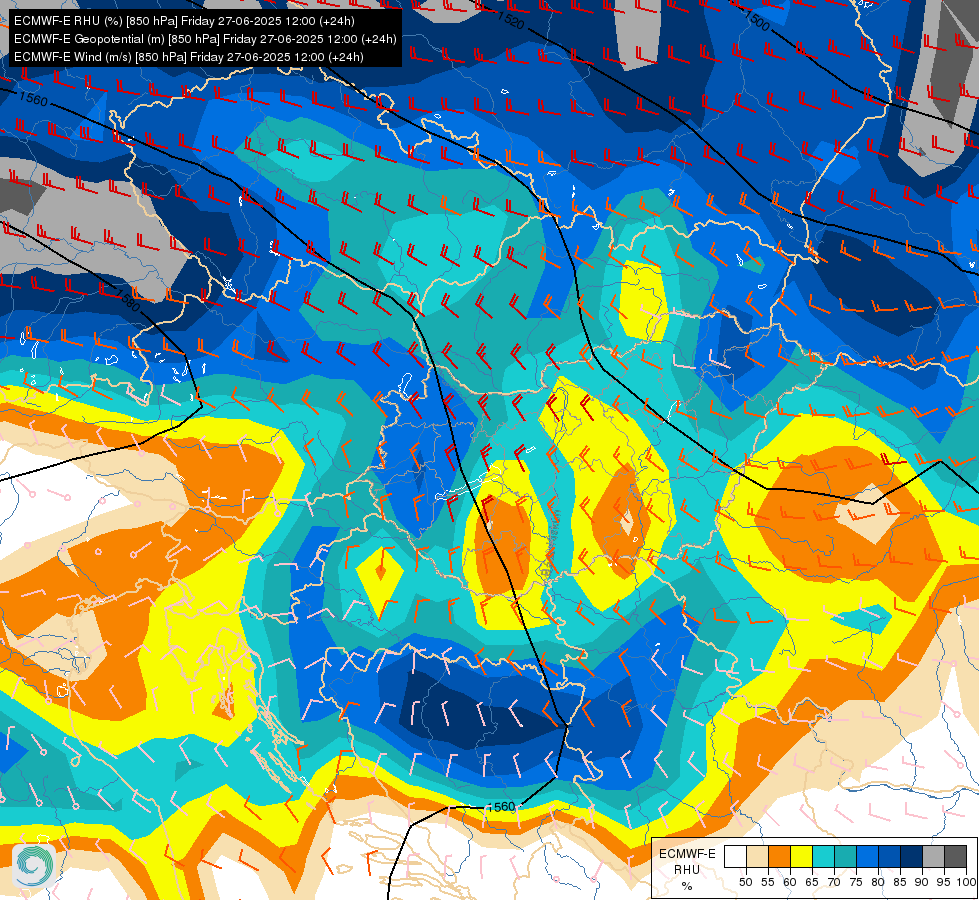Click the legend value label 100
Image resolution: width=979 pixels, height=900 pixels.
(x=966, y=882)
